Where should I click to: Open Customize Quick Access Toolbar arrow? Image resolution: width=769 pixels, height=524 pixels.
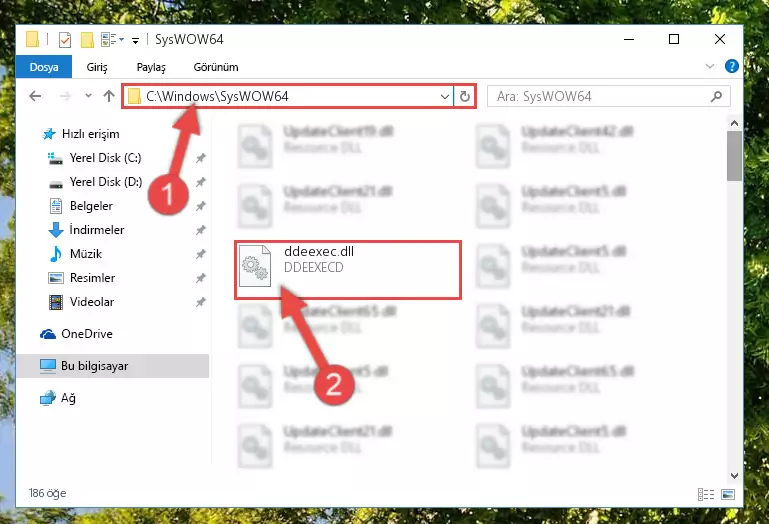point(135,40)
